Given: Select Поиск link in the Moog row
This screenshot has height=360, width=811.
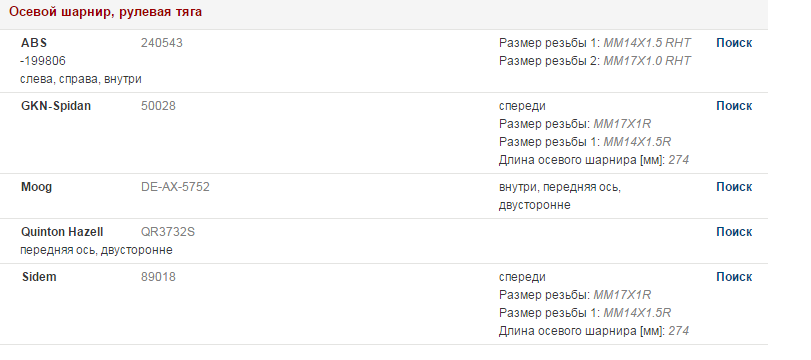Looking at the screenshot, I should [x=734, y=187].
